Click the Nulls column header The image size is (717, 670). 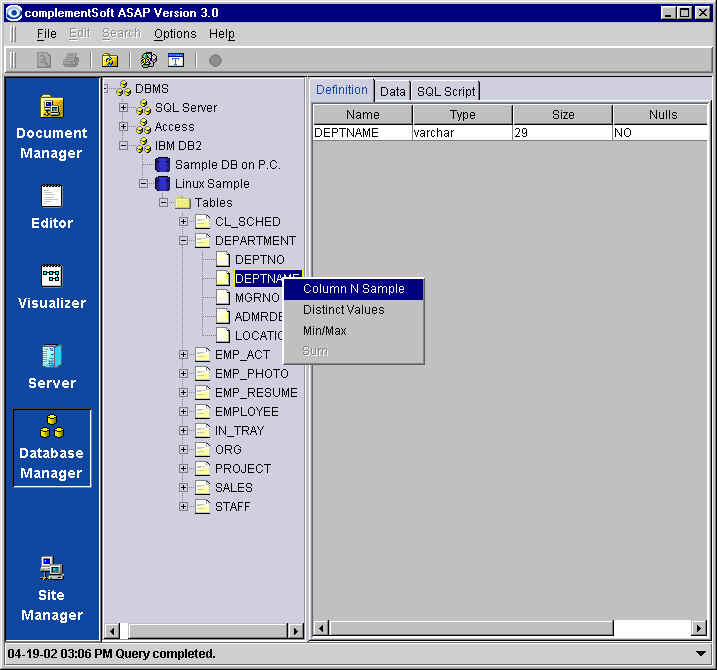click(x=661, y=114)
